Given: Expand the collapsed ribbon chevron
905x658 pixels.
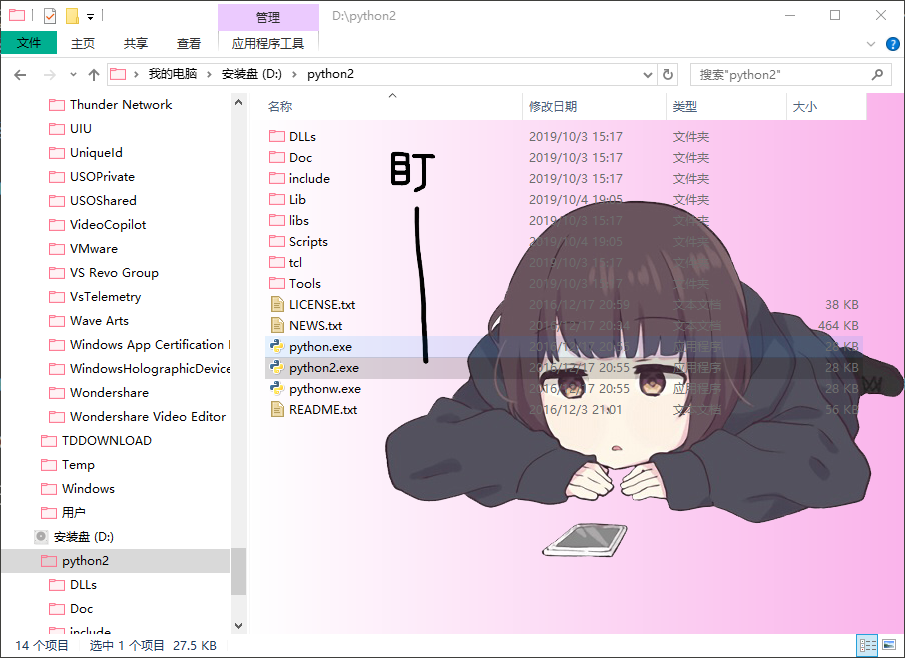Looking at the screenshot, I should coord(871,44).
